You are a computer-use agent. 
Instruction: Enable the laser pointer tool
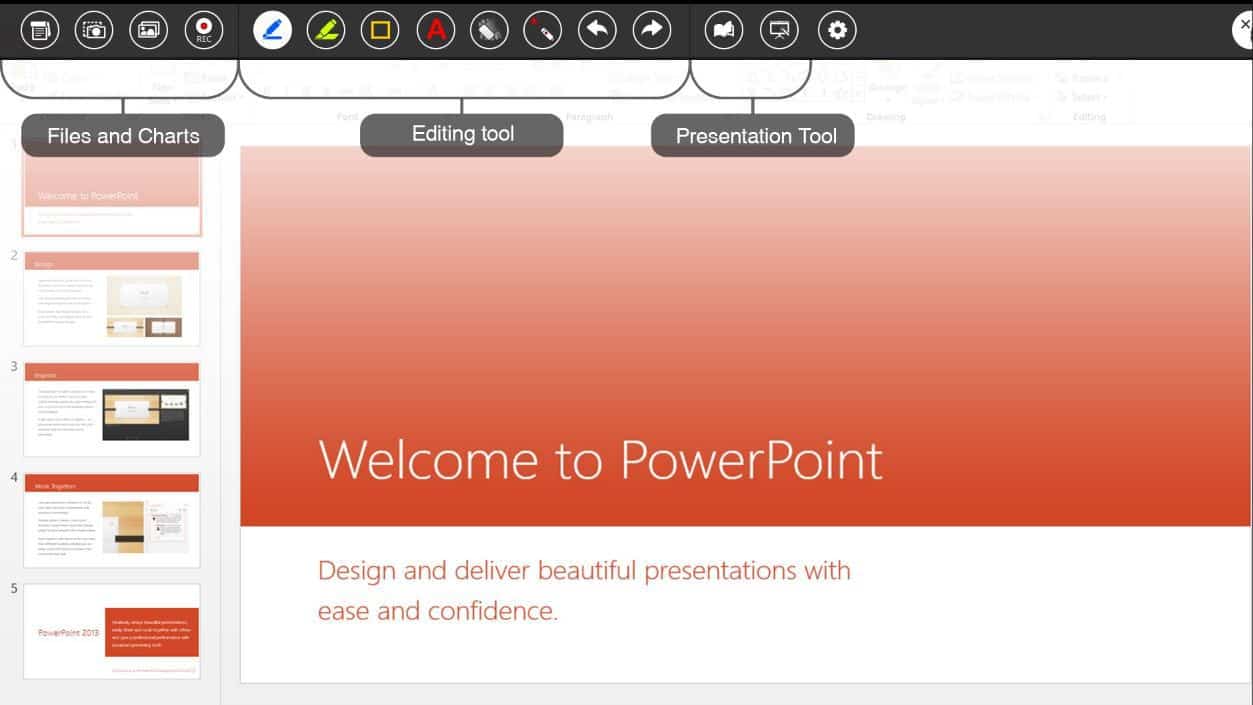click(542, 29)
